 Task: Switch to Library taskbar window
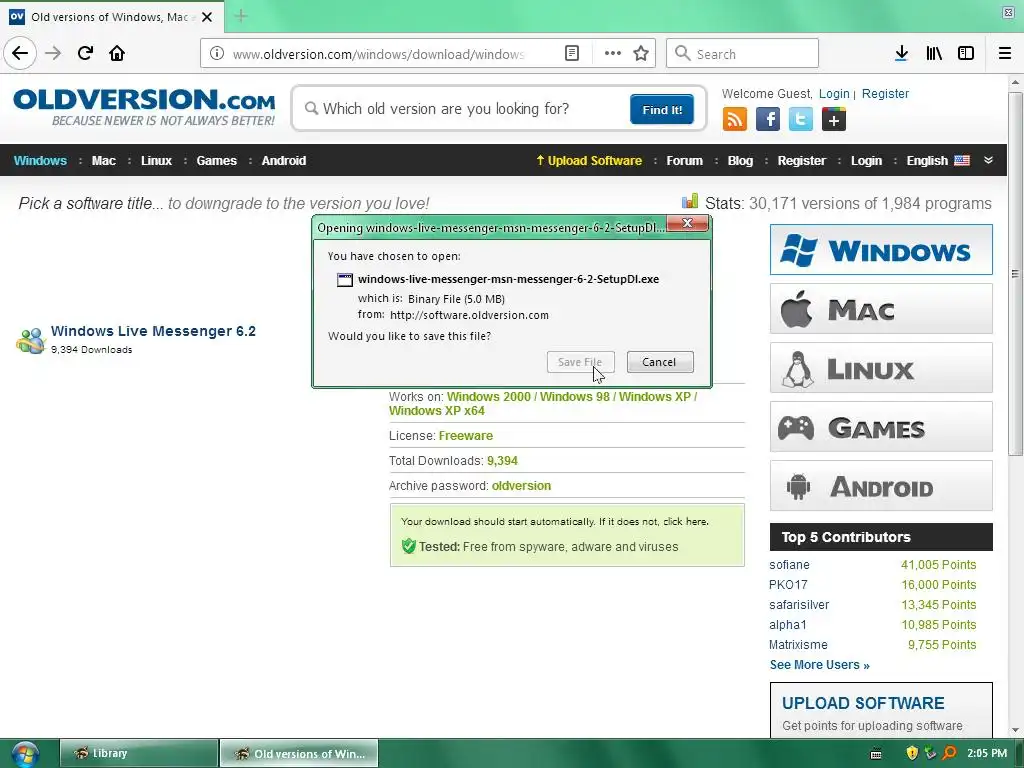[138, 753]
